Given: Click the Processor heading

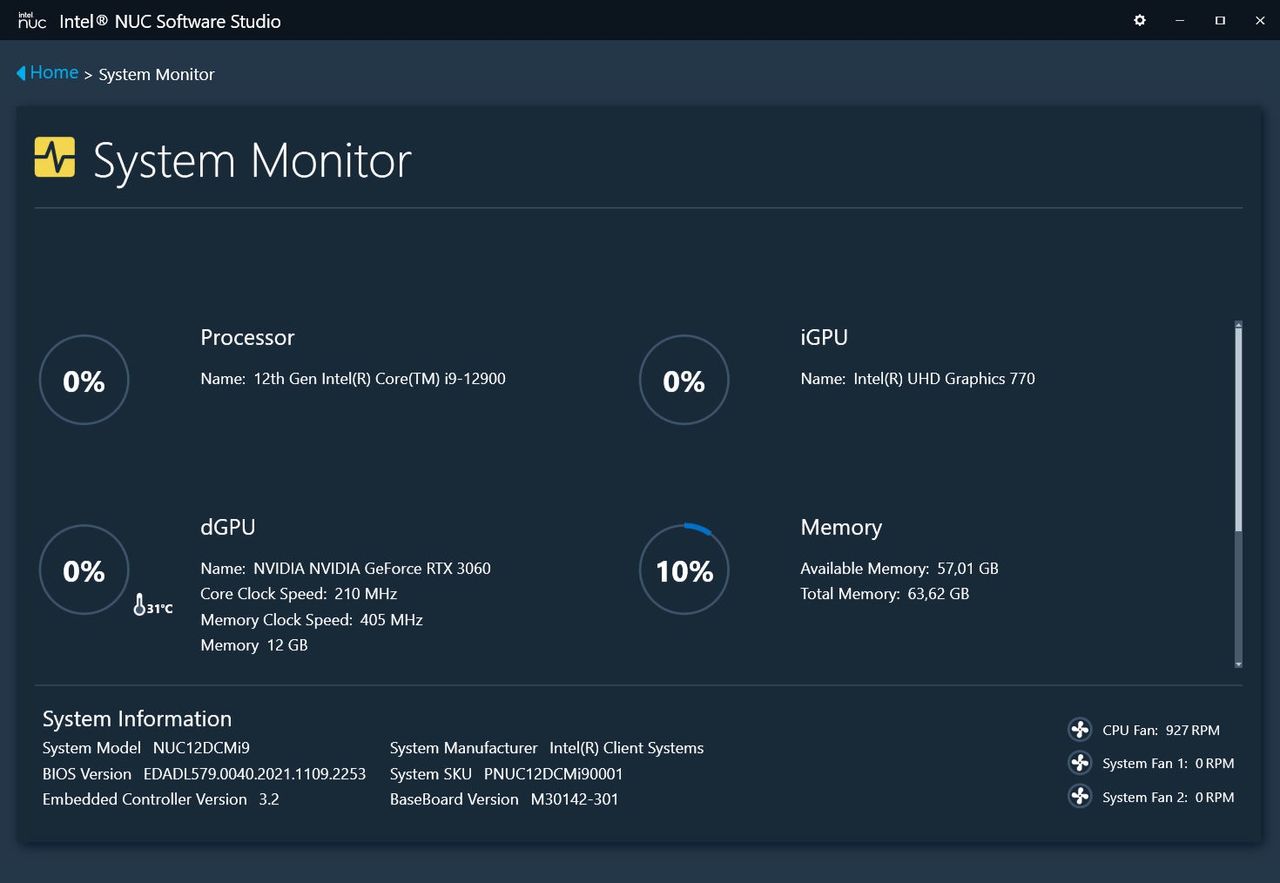Looking at the screenshot, I should (247, 337).
